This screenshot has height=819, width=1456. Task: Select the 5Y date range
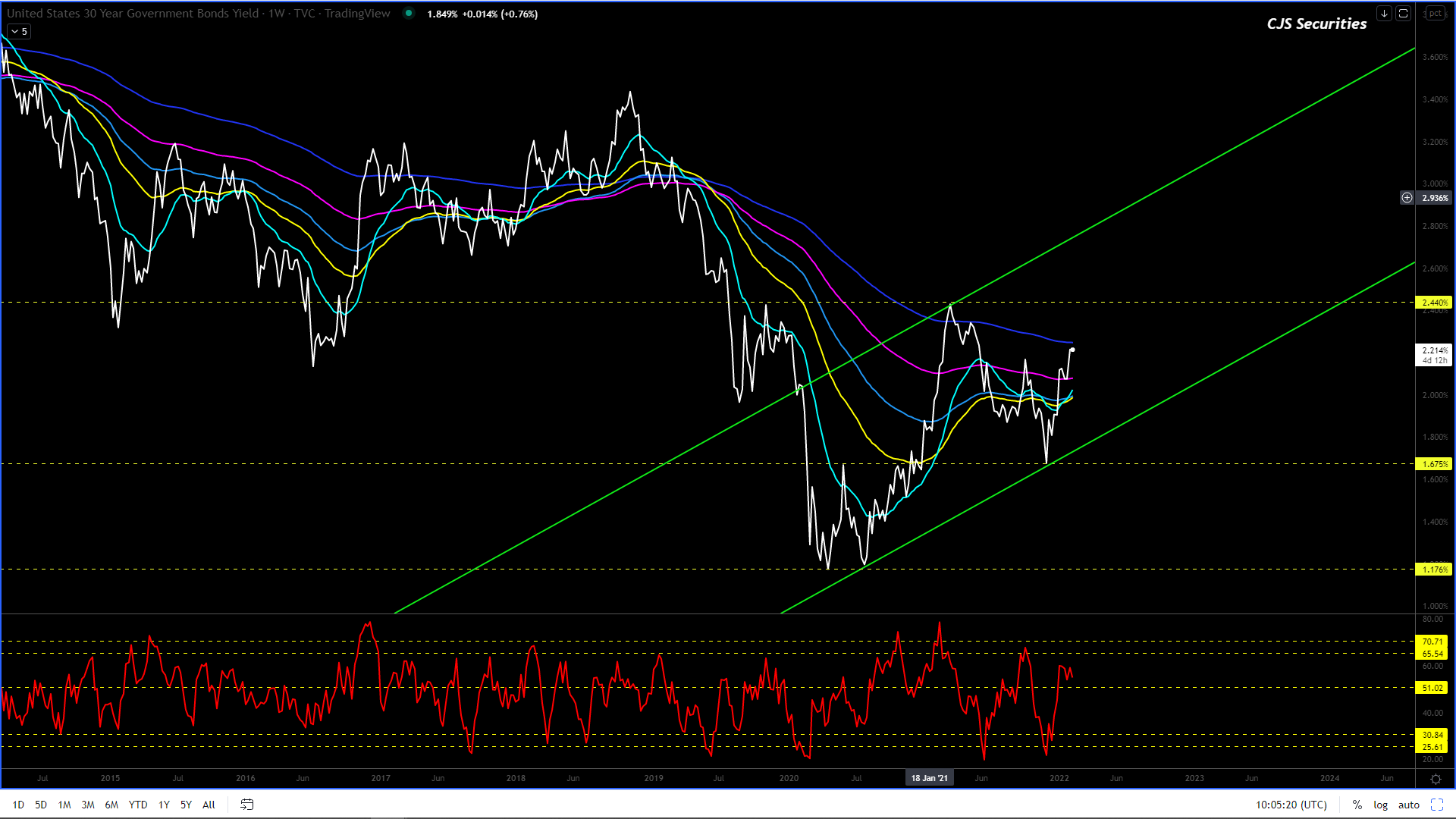(x=186, y=805)
